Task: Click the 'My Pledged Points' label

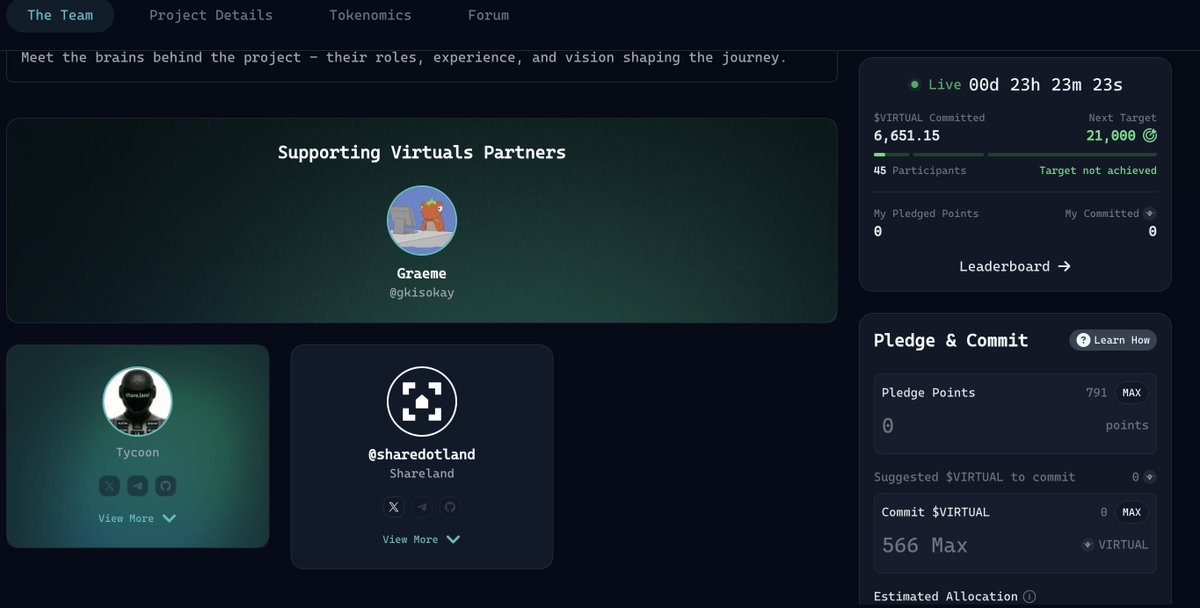Action: (926, 213)
